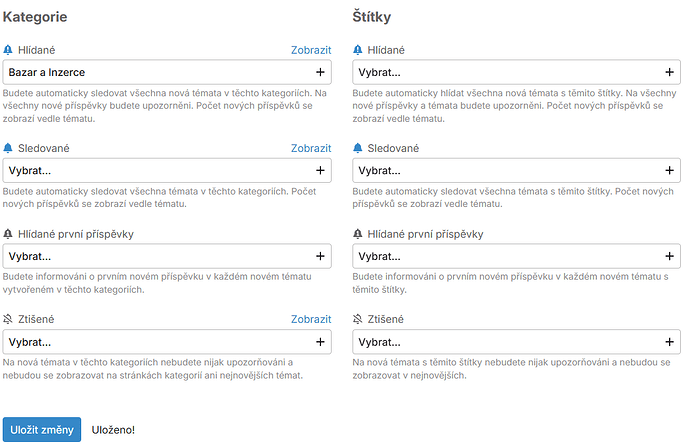Open the Kategorie Hlídané první příspěvky dropdown
Screen dimensions: 690x444
pos(167,256)
